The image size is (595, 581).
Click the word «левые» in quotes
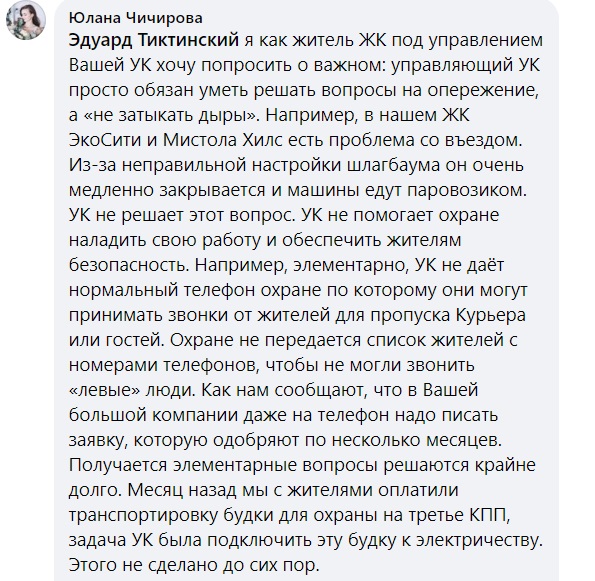[x=105, y=390]
